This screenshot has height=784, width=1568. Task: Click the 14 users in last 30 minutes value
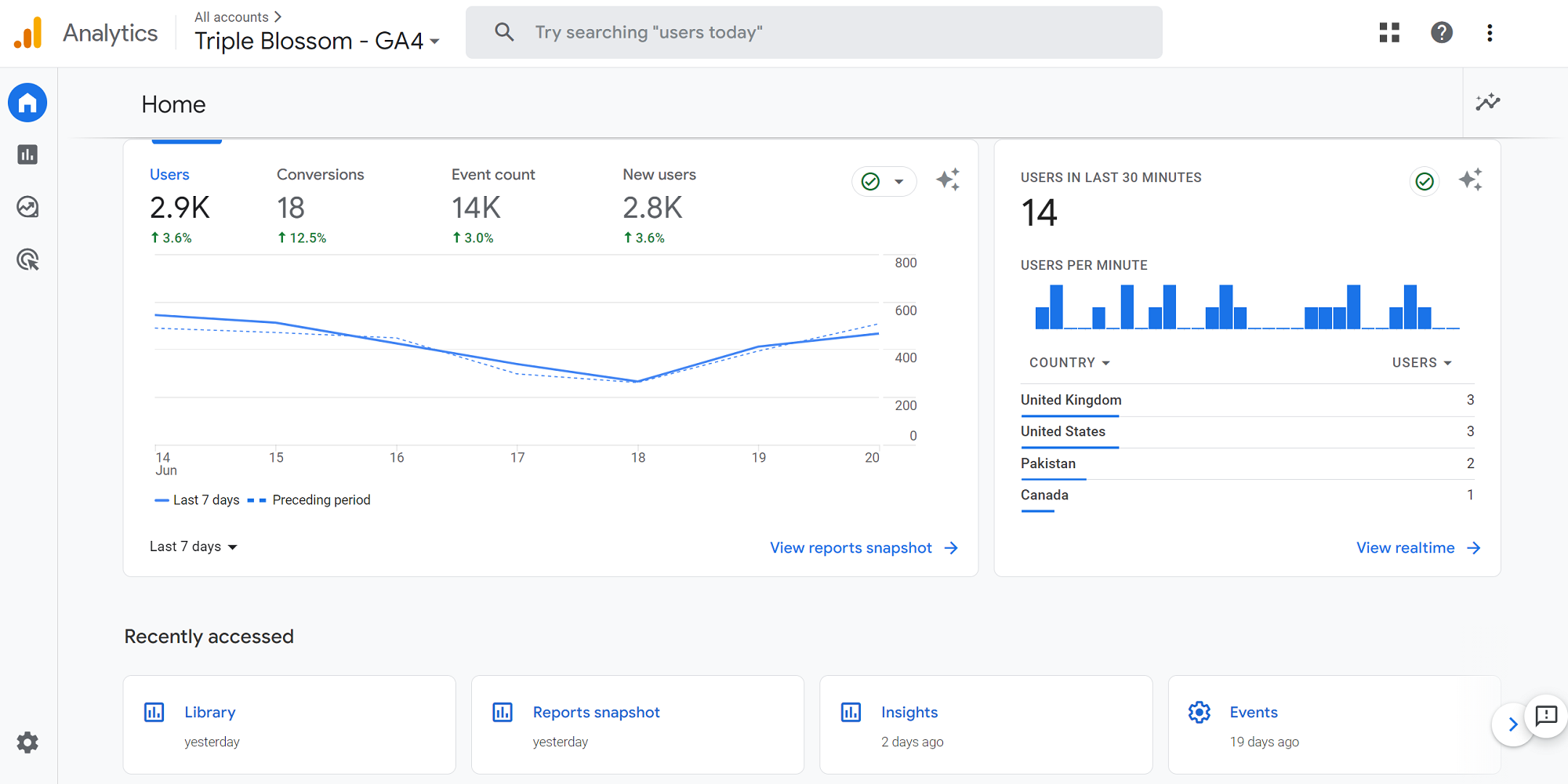(x=1039, y=213)
